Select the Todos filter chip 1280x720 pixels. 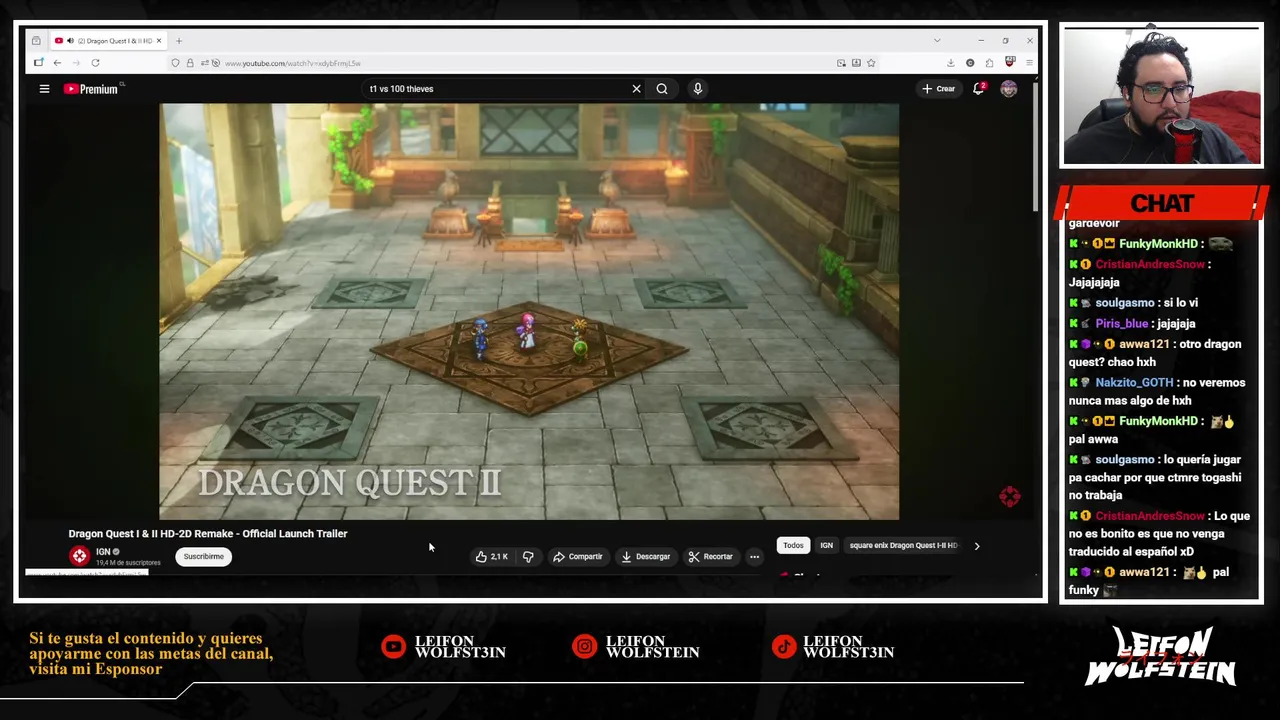tap(793, 546)
